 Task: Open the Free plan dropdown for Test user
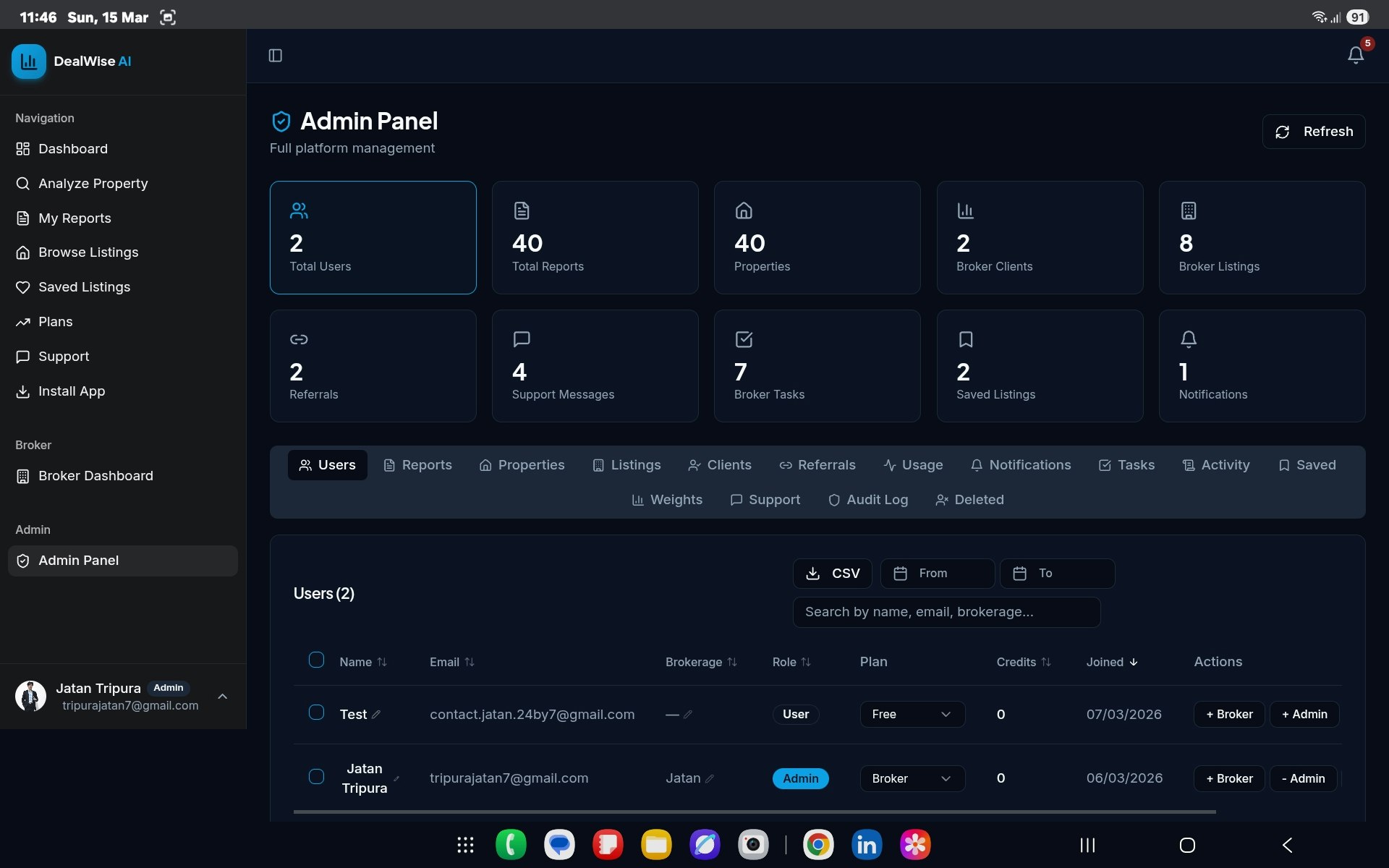pos(912,714)
